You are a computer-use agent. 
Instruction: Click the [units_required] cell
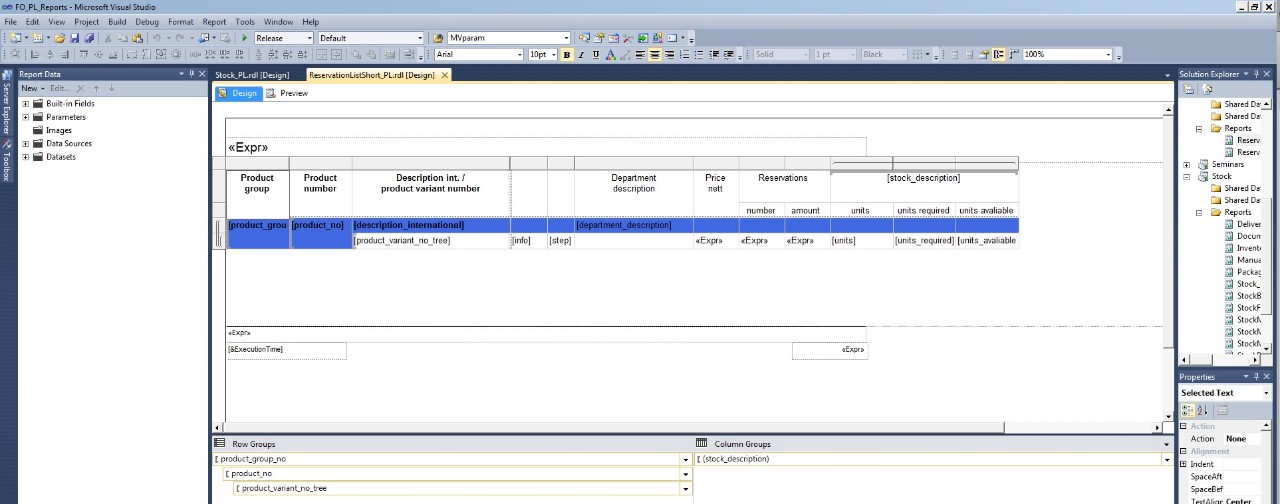click(x=924, y=240)
